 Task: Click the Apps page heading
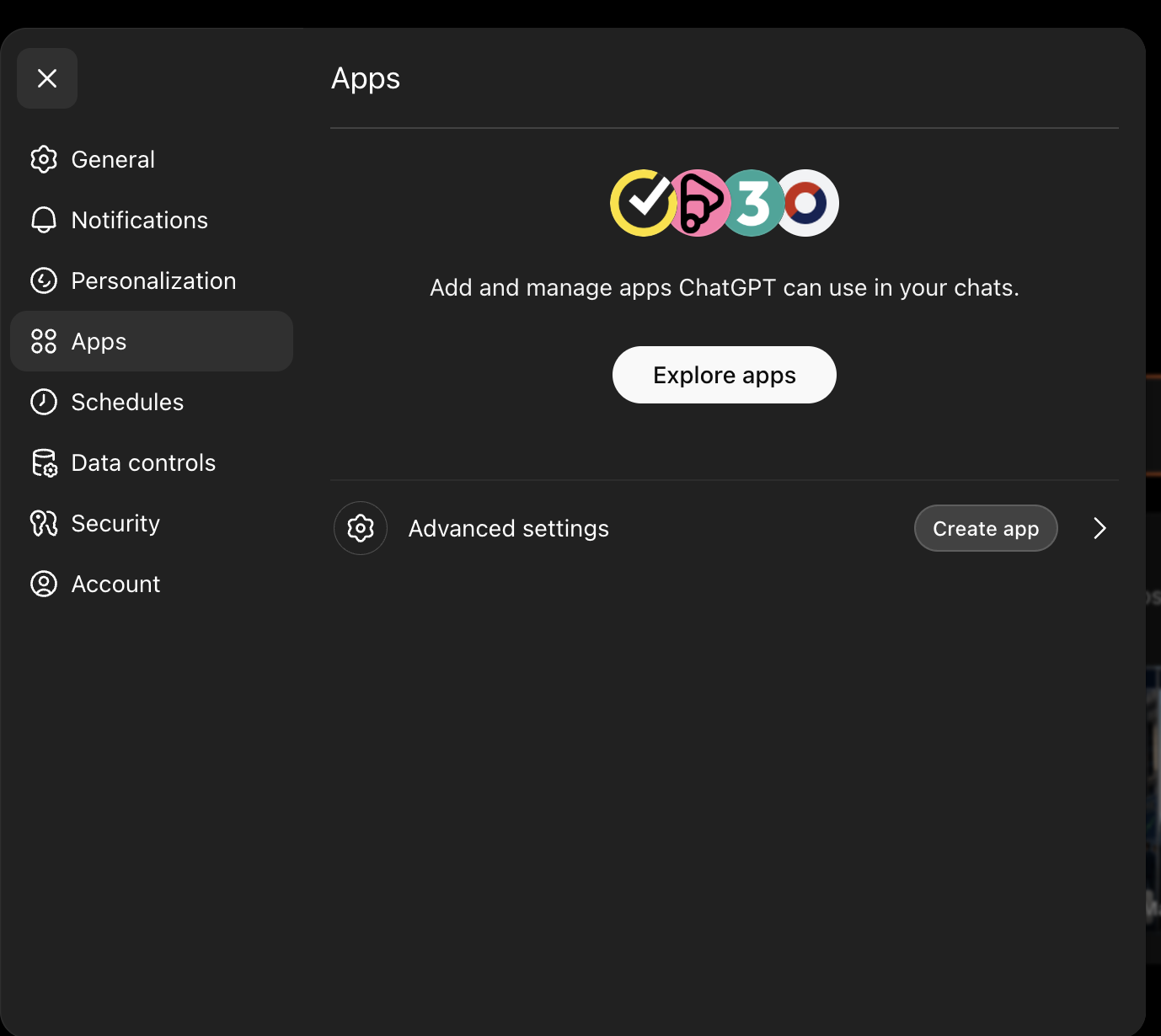coord(366,78)
